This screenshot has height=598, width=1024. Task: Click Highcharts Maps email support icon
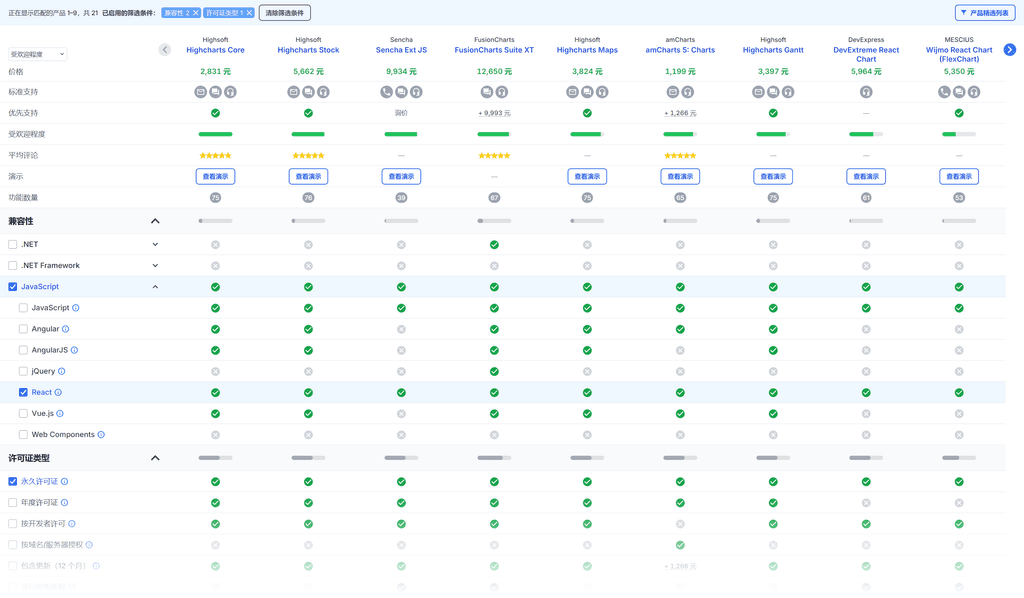572,92
